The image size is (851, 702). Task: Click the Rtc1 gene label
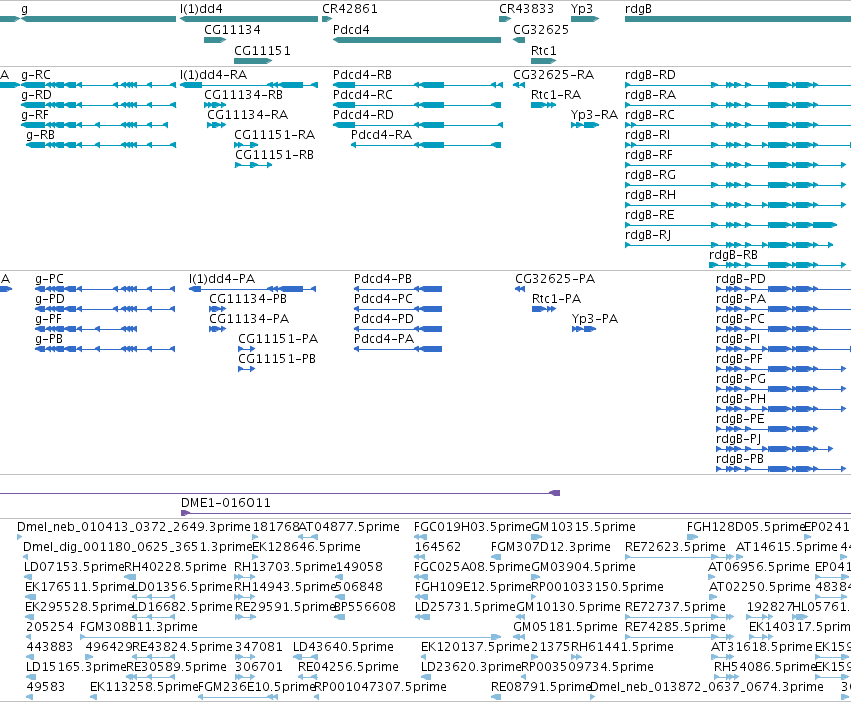[543, 50]
